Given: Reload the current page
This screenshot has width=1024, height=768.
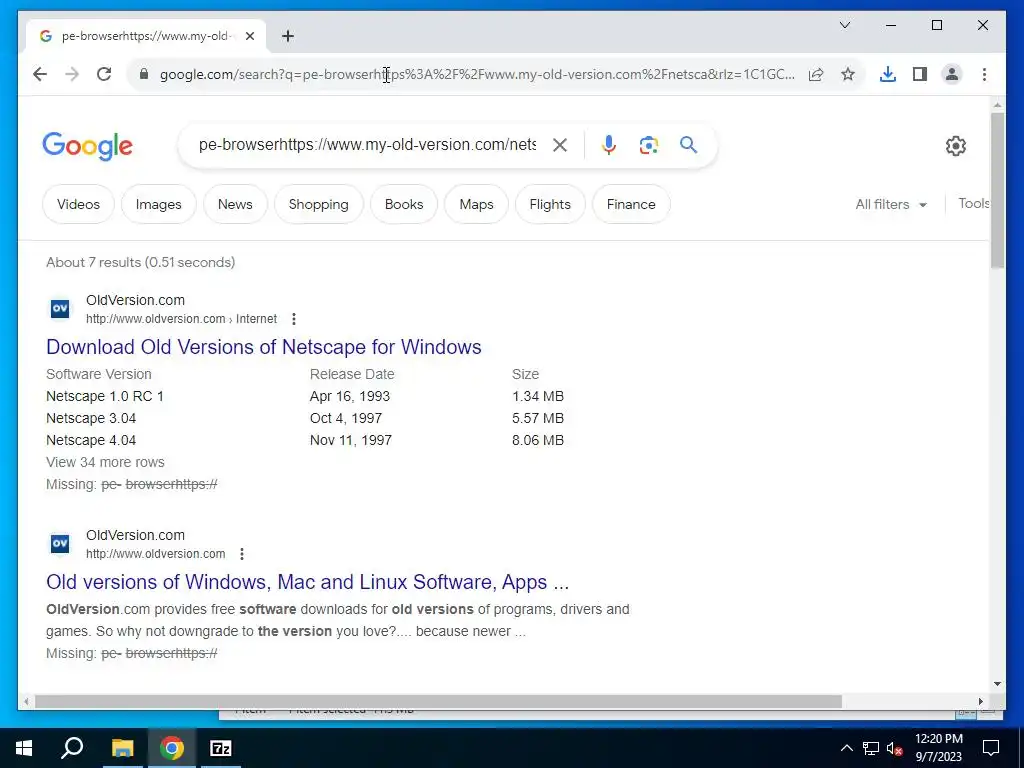Looking at the screenshot, I should [x=104, y=74].
